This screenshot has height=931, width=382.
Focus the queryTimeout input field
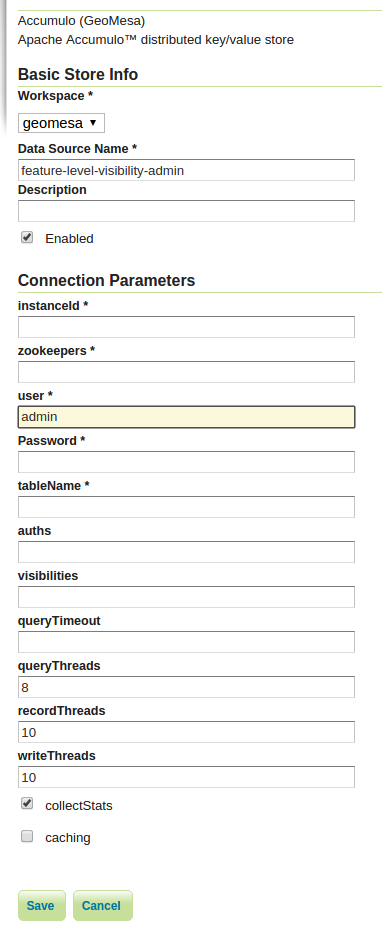[187, 642]
